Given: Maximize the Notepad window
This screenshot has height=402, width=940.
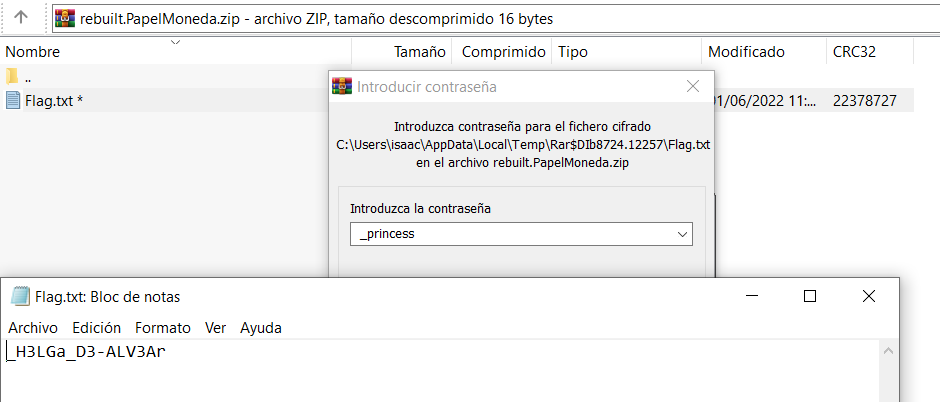Looking at the screenshot, I should tap(810, 296).
